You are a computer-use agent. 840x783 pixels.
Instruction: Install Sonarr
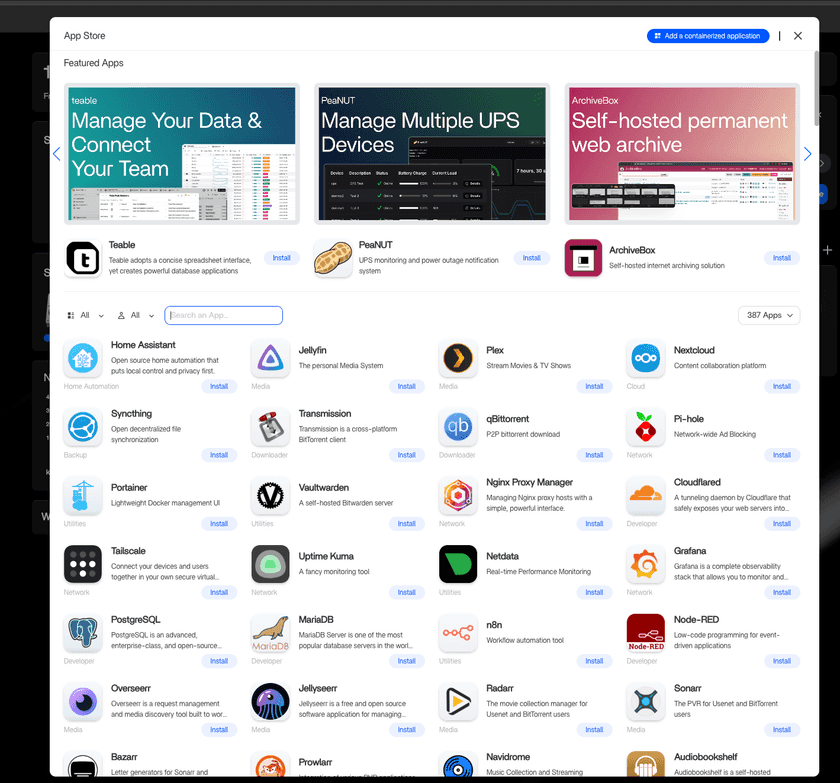click(782, 729)
